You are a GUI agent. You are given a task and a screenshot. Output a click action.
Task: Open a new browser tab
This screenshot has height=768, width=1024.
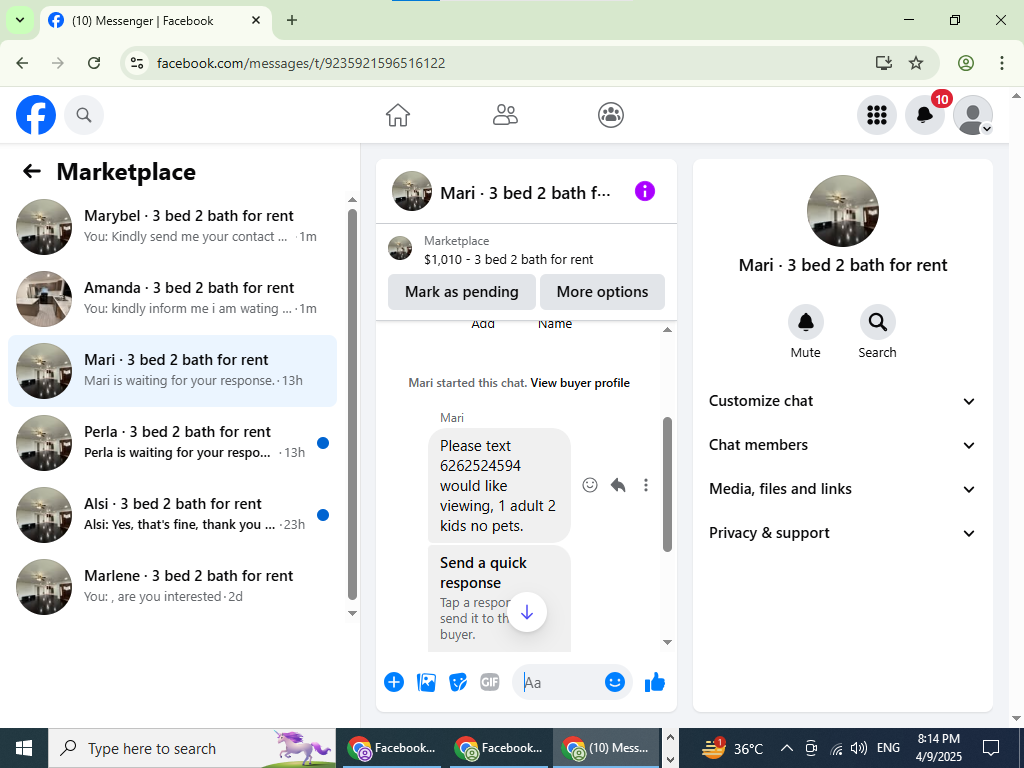click(292, 20)
